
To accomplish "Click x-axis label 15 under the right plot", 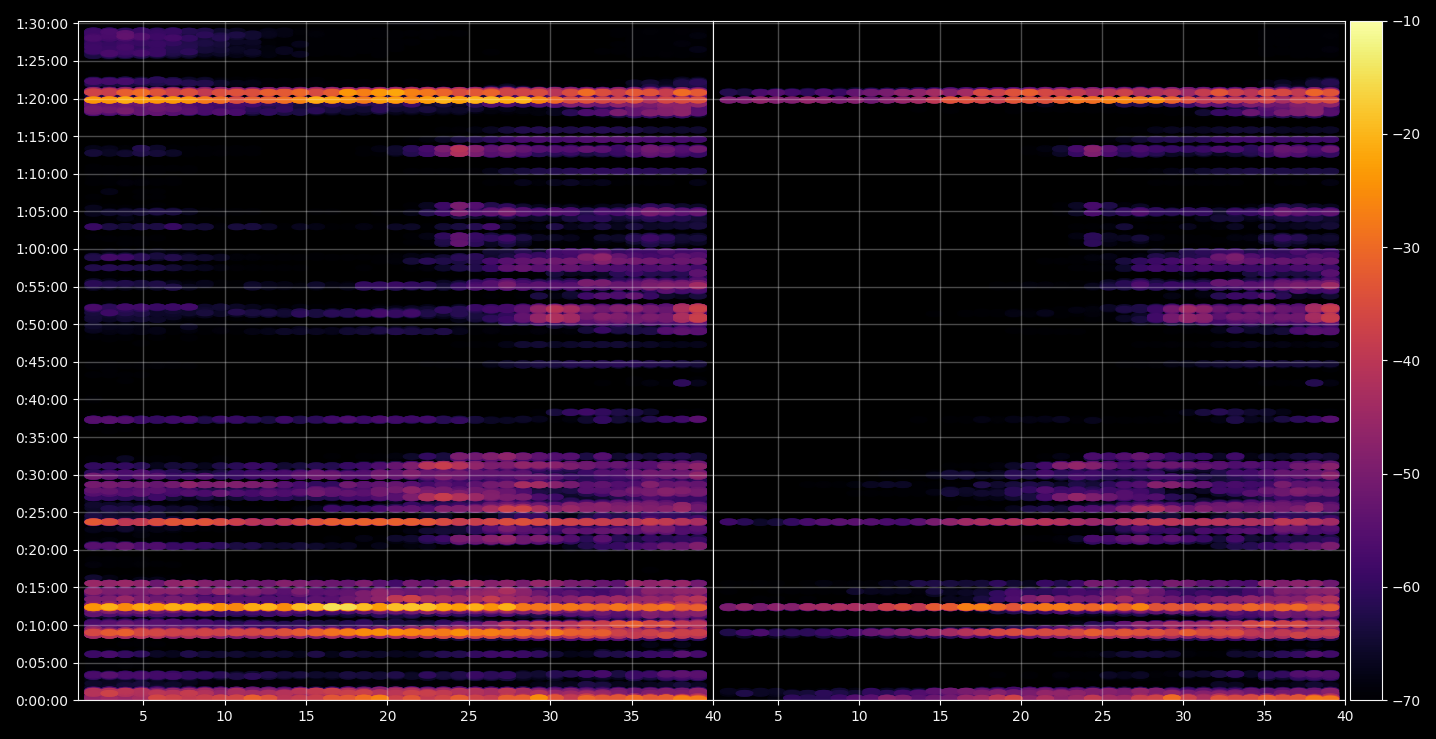I will 940,716.
